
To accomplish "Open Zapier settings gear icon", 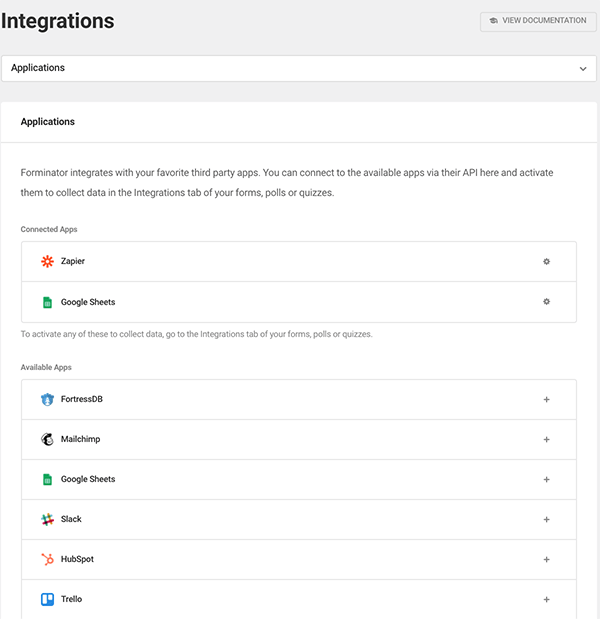I will (x=546, y=261).
